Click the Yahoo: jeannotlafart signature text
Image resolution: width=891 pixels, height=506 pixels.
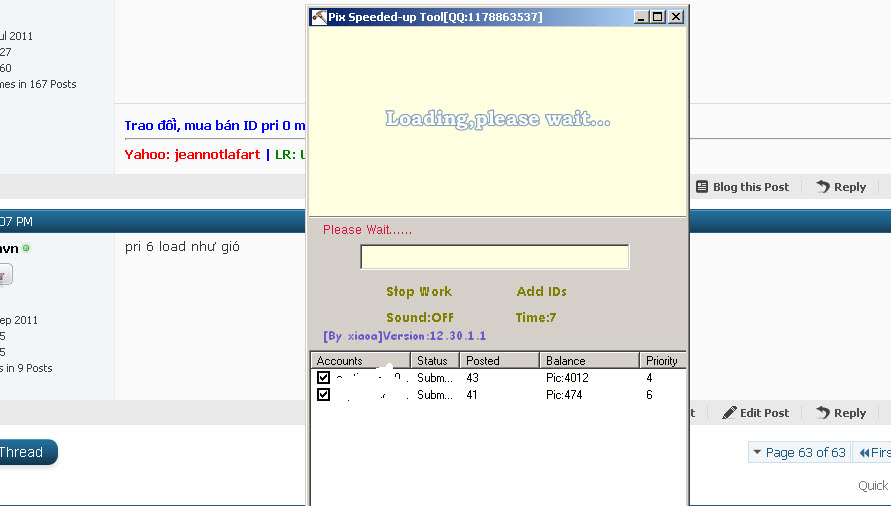tap(192, 155)
